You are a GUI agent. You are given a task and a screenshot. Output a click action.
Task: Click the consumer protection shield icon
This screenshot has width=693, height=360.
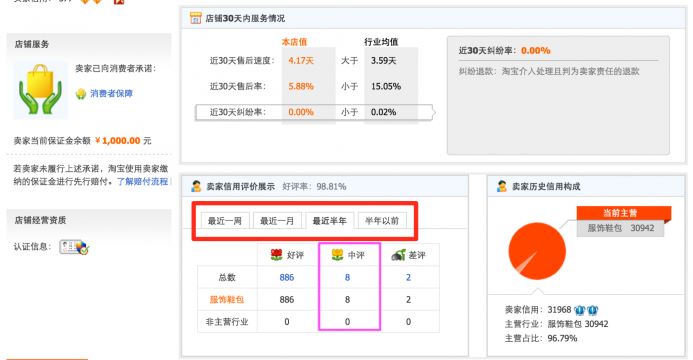81,94
